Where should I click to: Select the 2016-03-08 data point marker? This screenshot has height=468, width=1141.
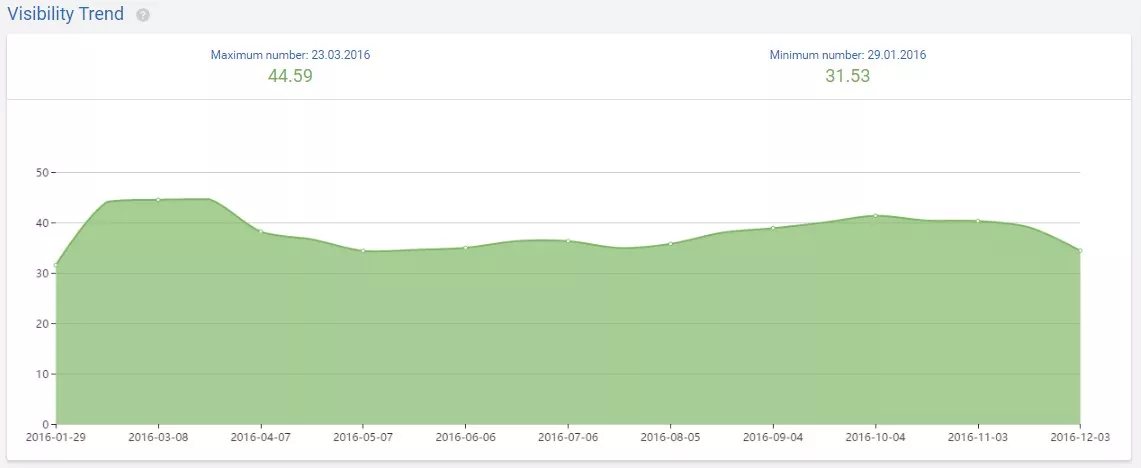158,199
